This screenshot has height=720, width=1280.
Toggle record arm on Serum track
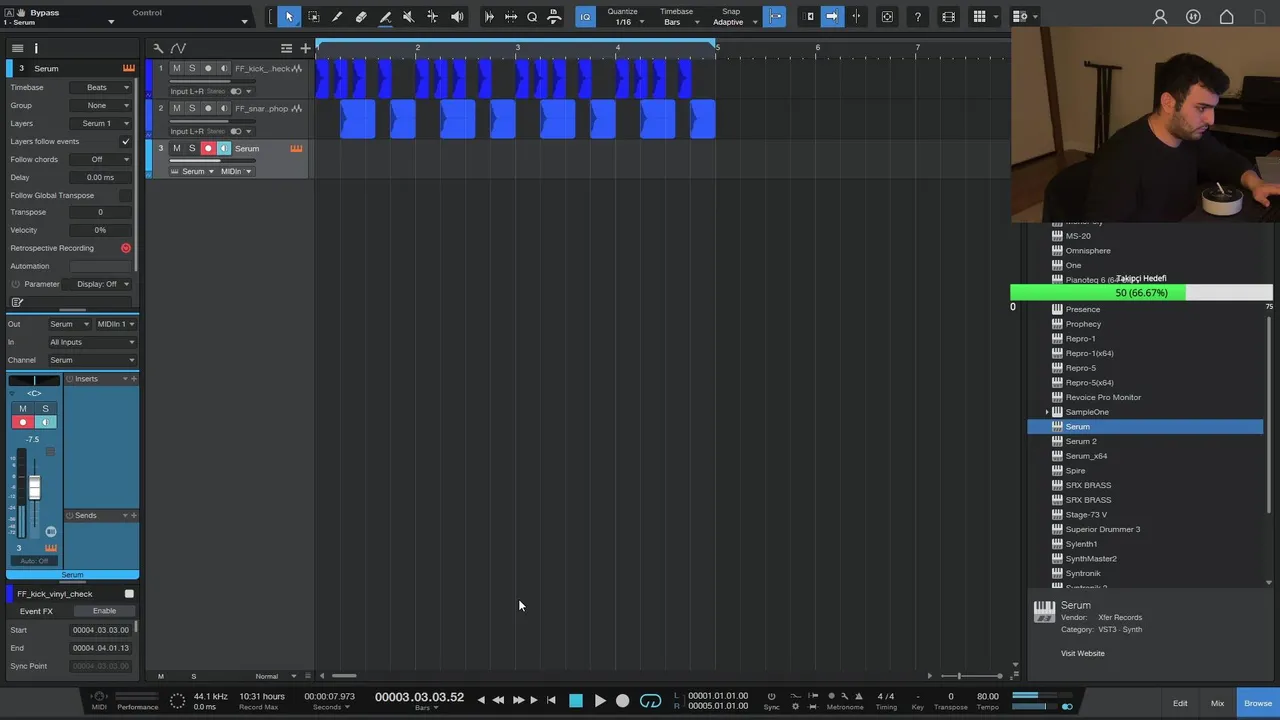coord(208,148)
